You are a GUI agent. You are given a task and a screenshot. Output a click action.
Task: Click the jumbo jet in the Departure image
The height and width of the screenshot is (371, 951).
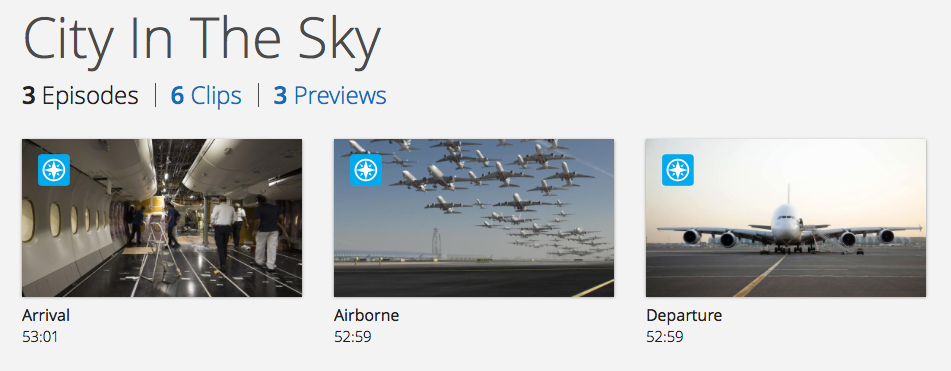[x=788, y=227]
